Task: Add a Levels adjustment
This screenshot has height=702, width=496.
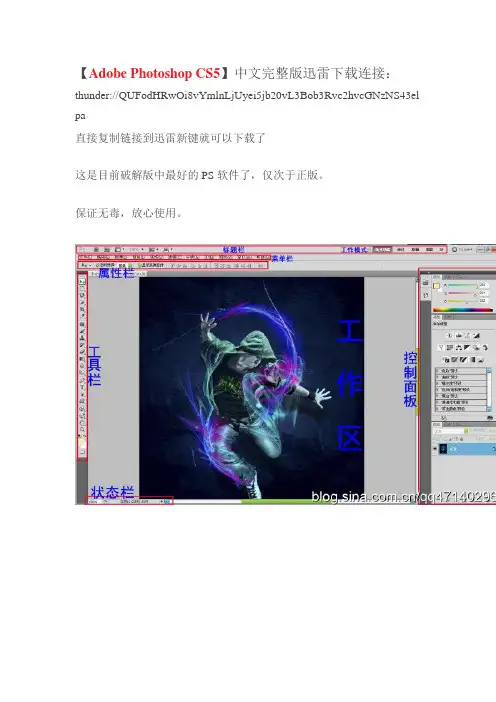Action: tap(458, 335)
